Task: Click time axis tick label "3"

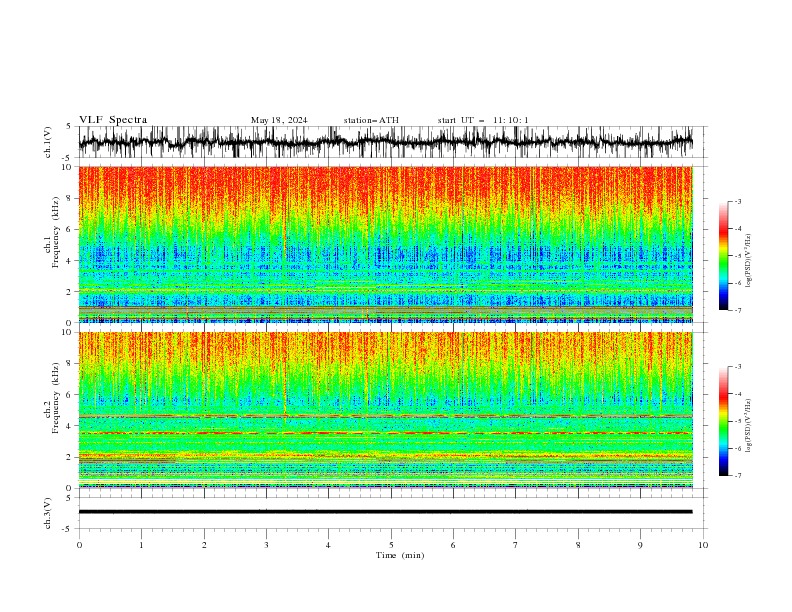Action: 266,545
